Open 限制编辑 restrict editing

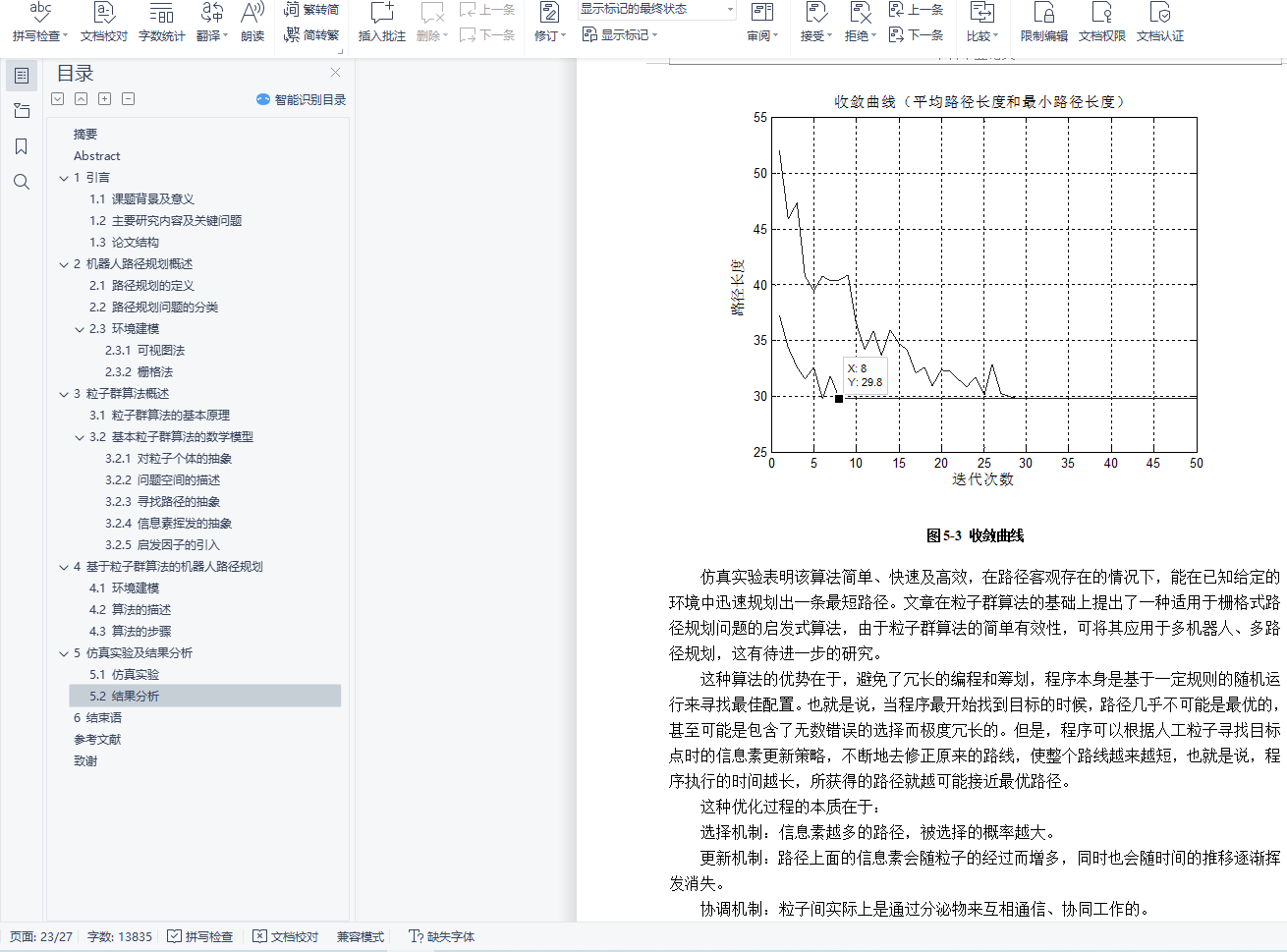(x=1043, y=22)
